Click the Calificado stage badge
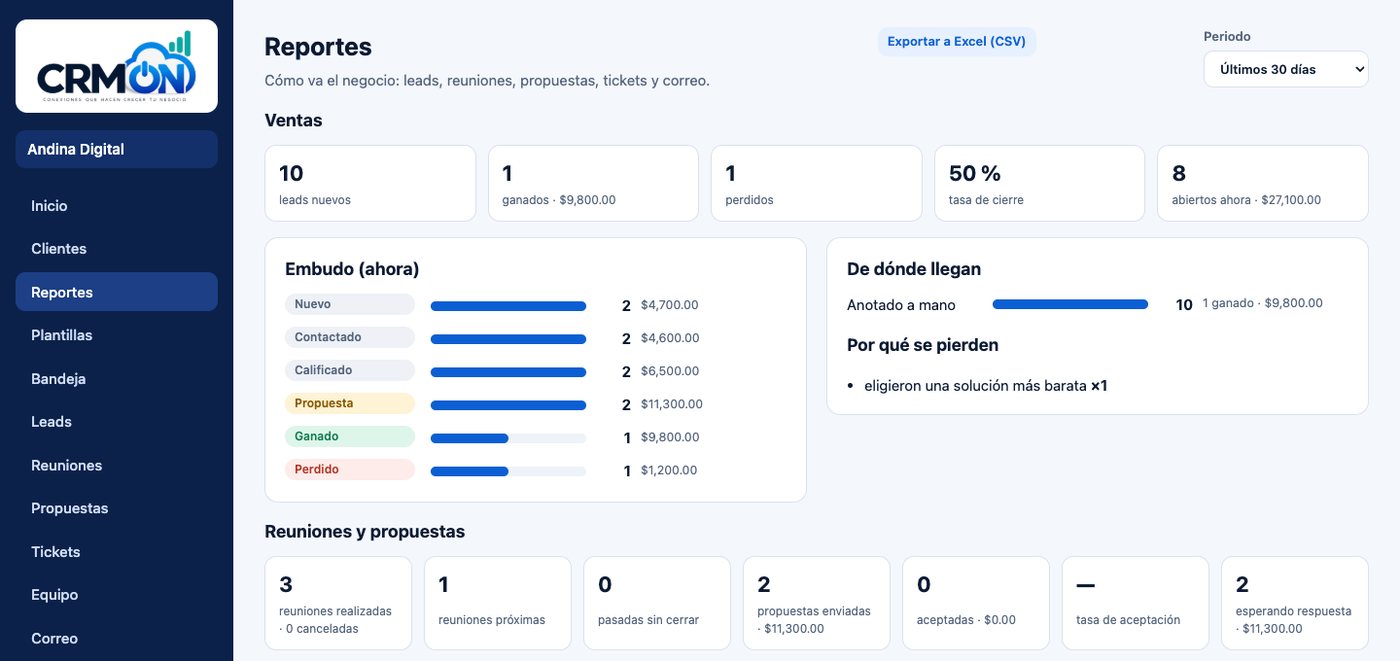The height and width of the screenshot is (661, 1400). click(x=350, y=370)
